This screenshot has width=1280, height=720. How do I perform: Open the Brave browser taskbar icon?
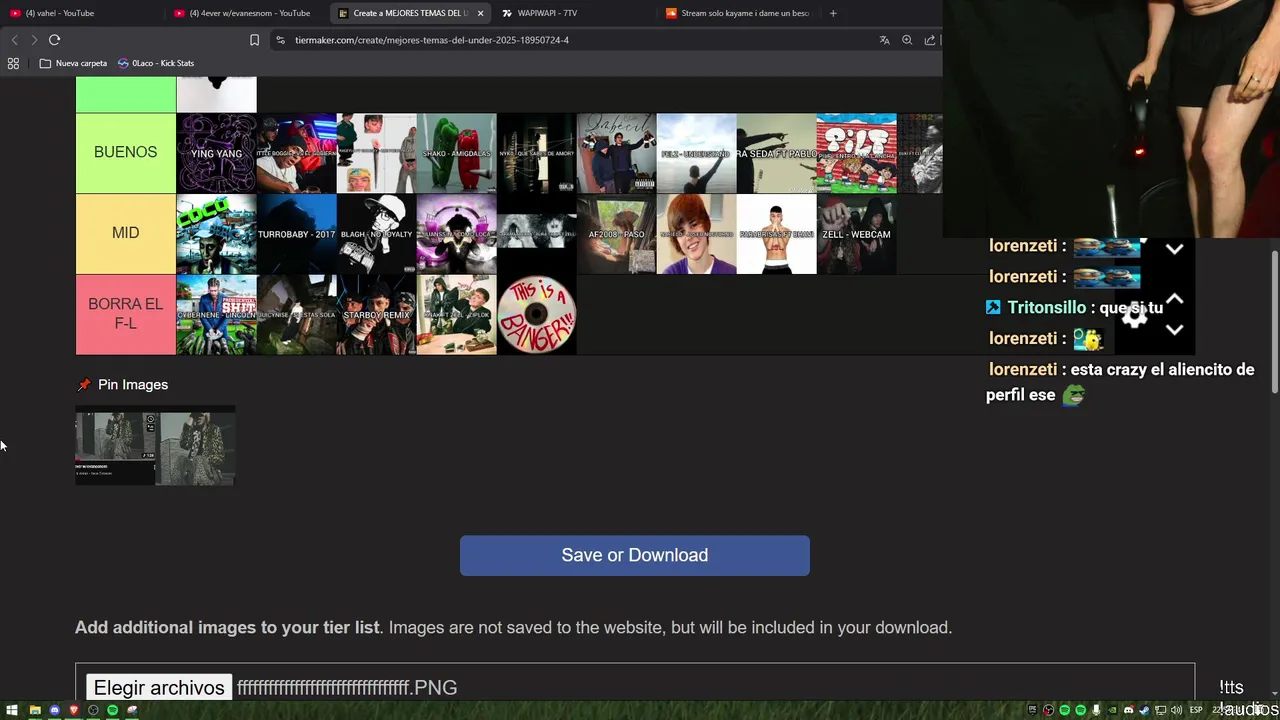pos(73,710)
